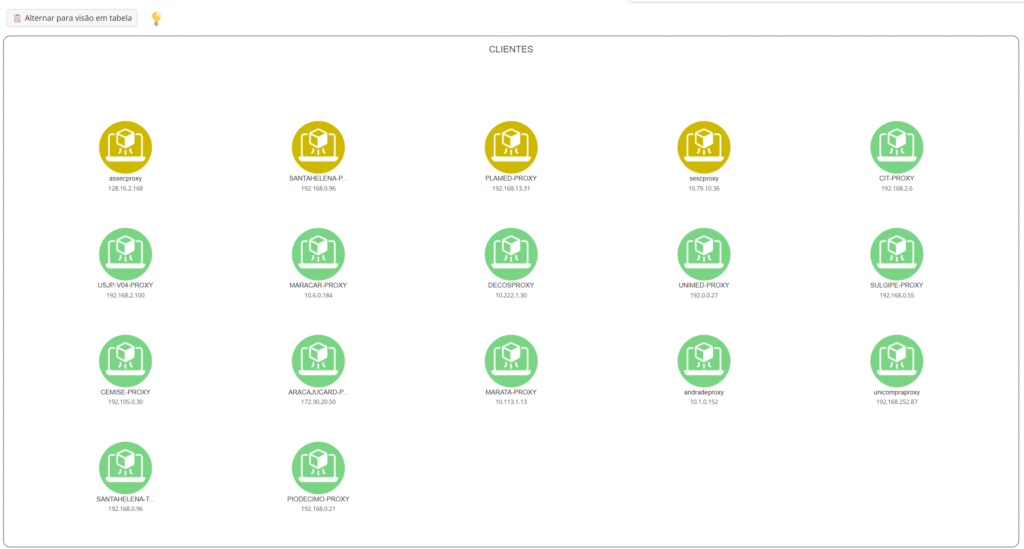Screen dimensions: 1024x549
Task: Click the SULGIPE-PROXY client icon
Action: (897, 254)
